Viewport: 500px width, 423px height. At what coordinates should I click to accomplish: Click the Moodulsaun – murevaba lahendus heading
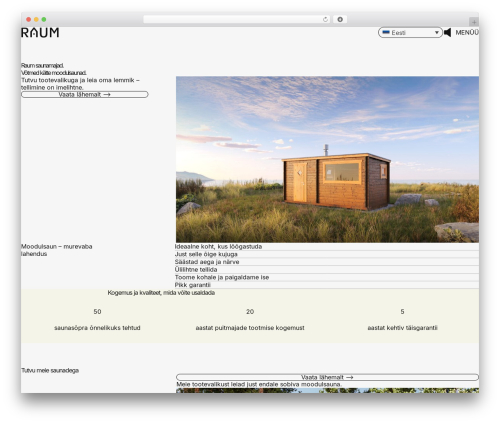[57, 250]
